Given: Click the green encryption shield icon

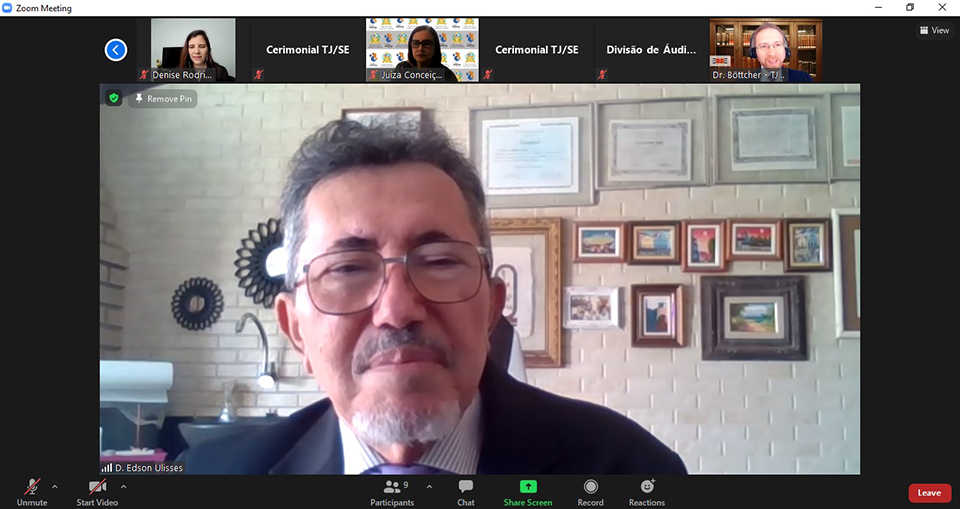Looking at the screenshot, I should click(x=114, y=98).
